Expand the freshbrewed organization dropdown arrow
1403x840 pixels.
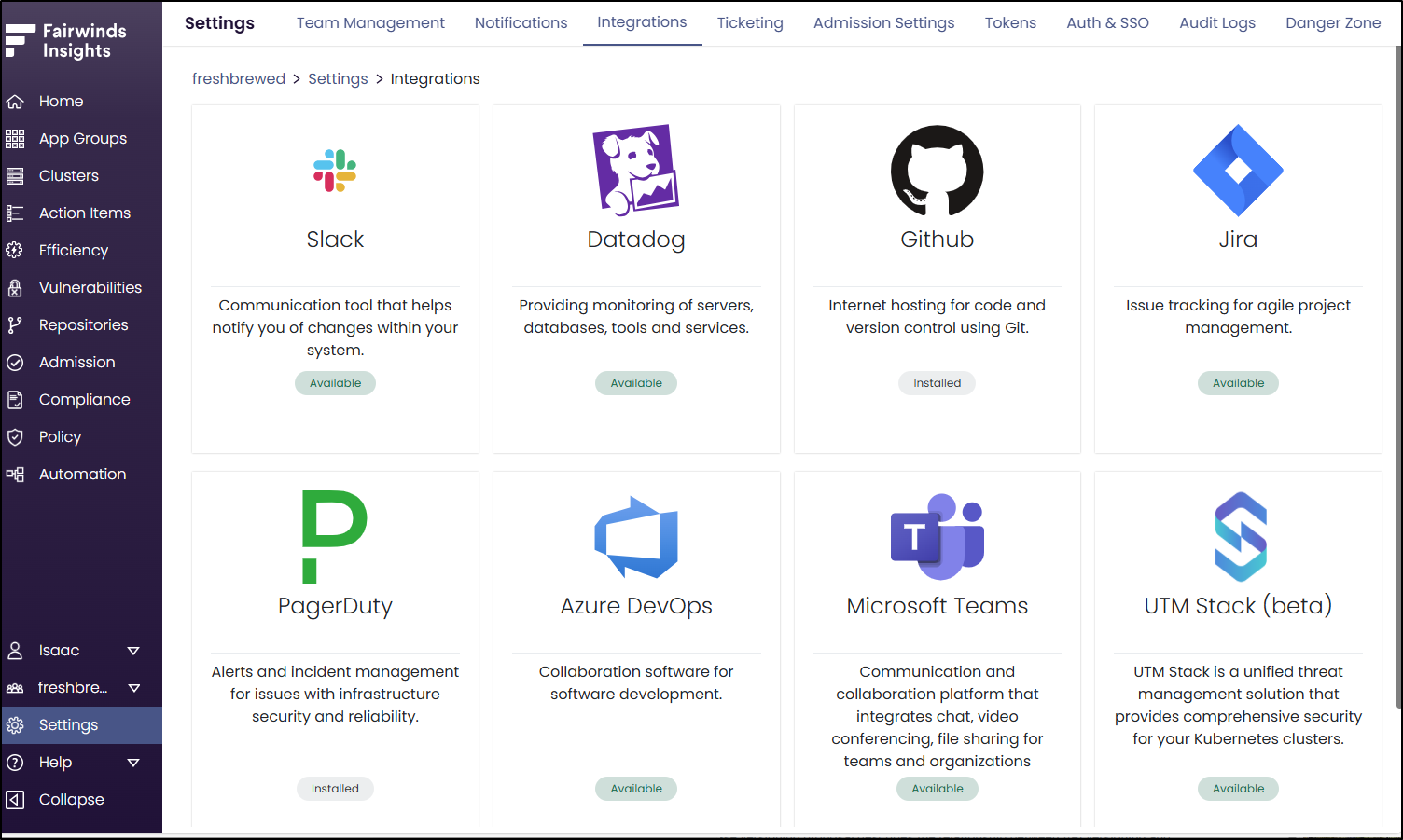(133, 688)
